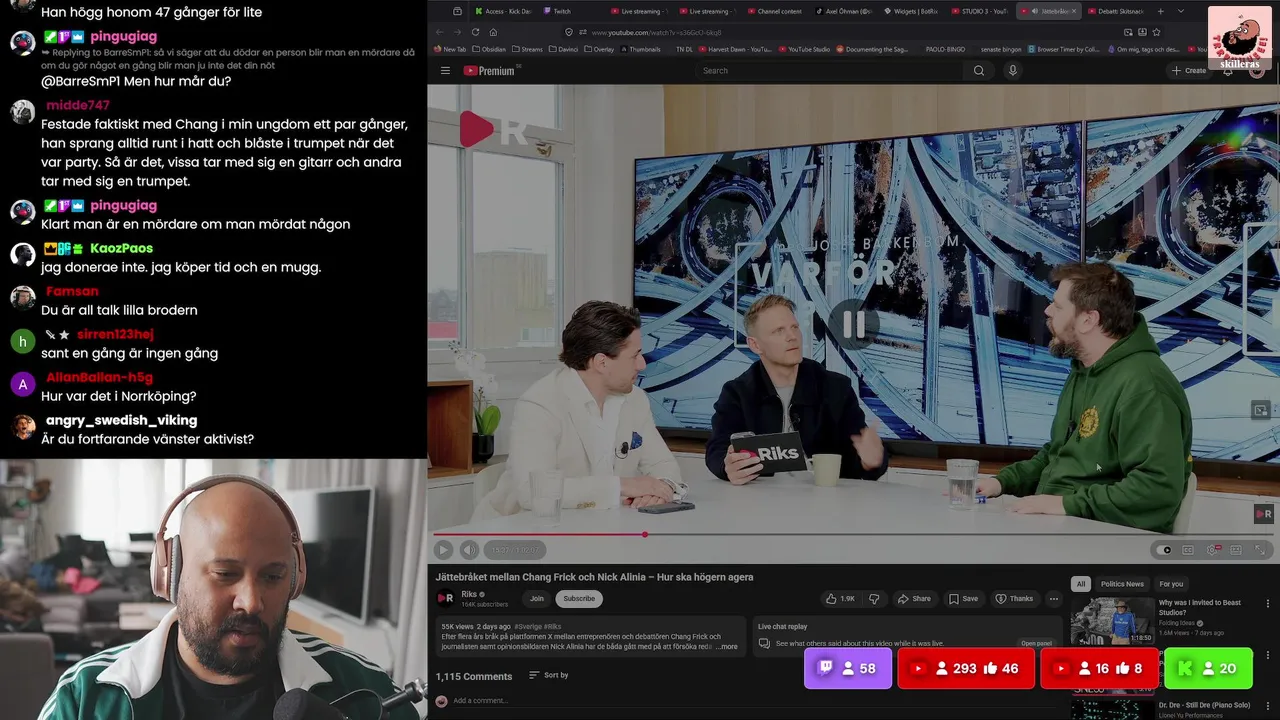Image resolution: width=1280 pixels, height=720 pixels.
Task: Switch to the STUDIO 3 YouTube tab
Action: (981, 11)
